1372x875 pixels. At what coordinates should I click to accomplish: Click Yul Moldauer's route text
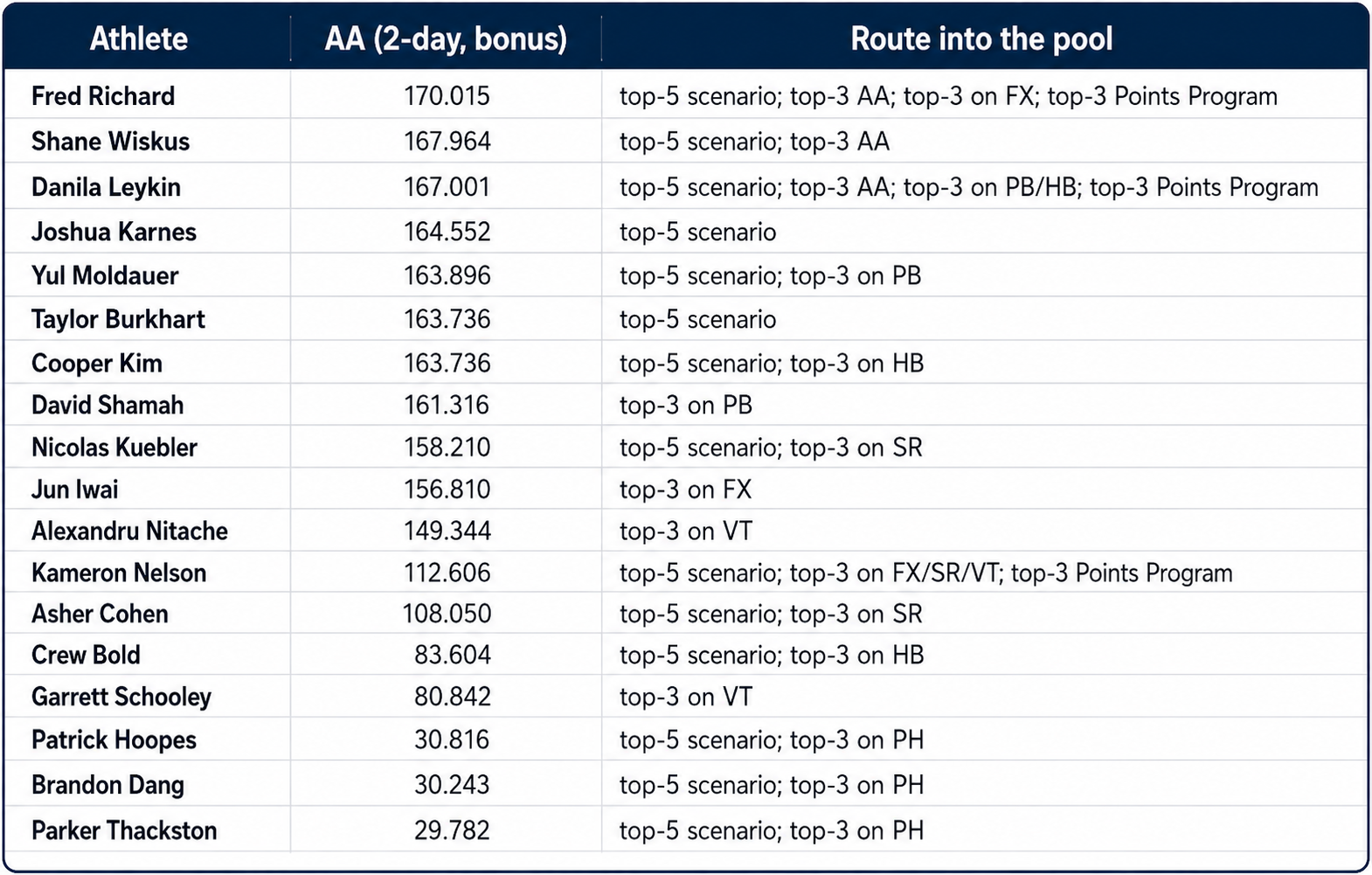pos(770,276)
